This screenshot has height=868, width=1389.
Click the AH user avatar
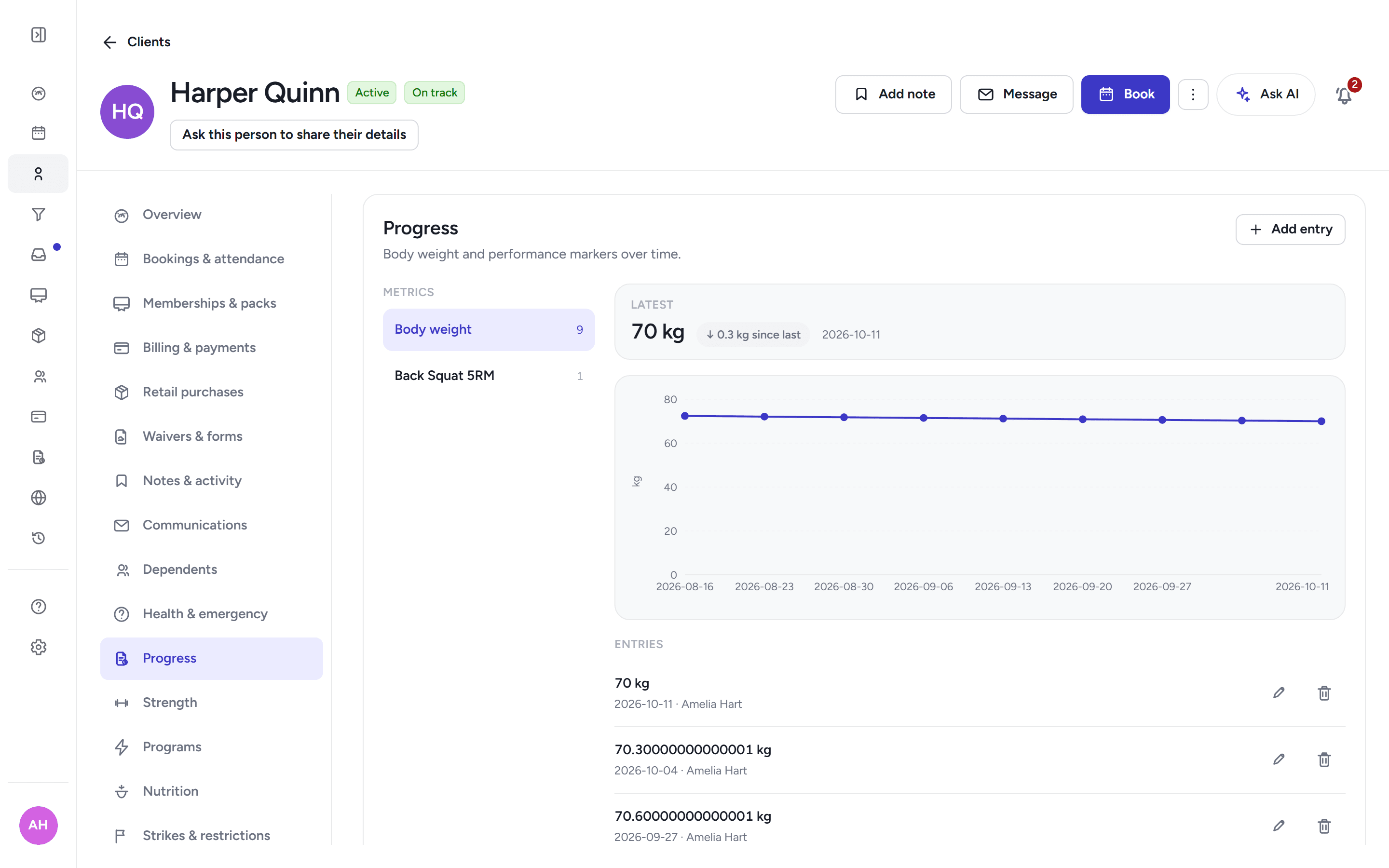coord(39,825)
